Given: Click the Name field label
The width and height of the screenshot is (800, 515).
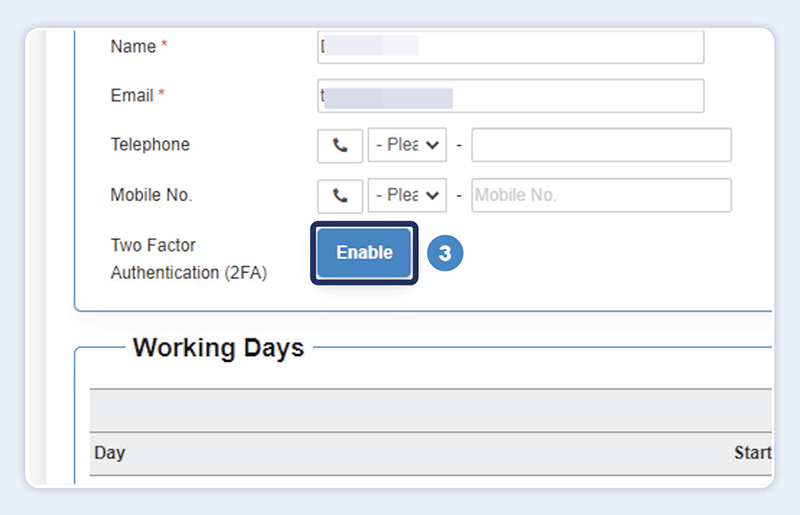Looking at the screenshot, I should (133, 47).
